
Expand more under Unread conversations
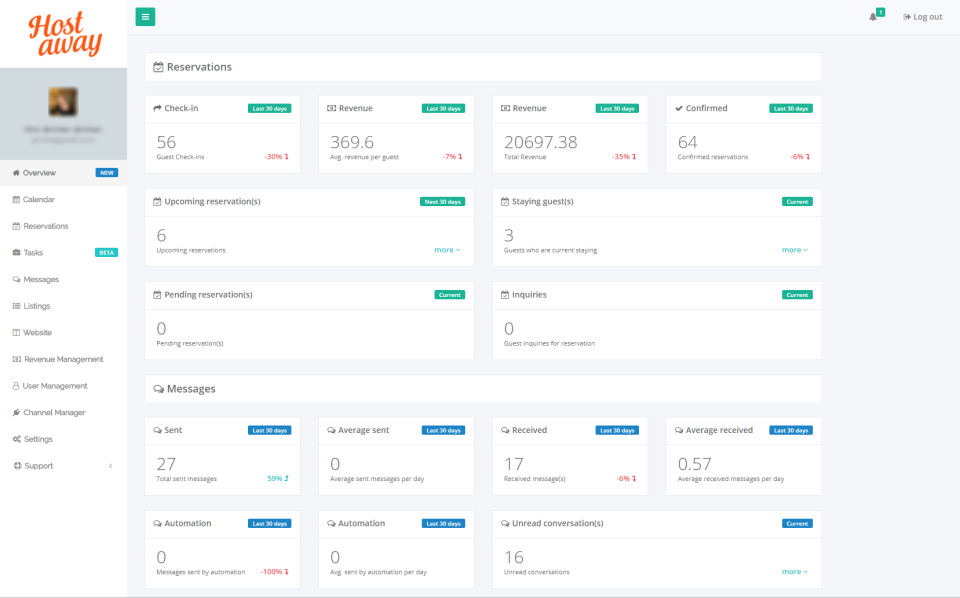[795, 572]
